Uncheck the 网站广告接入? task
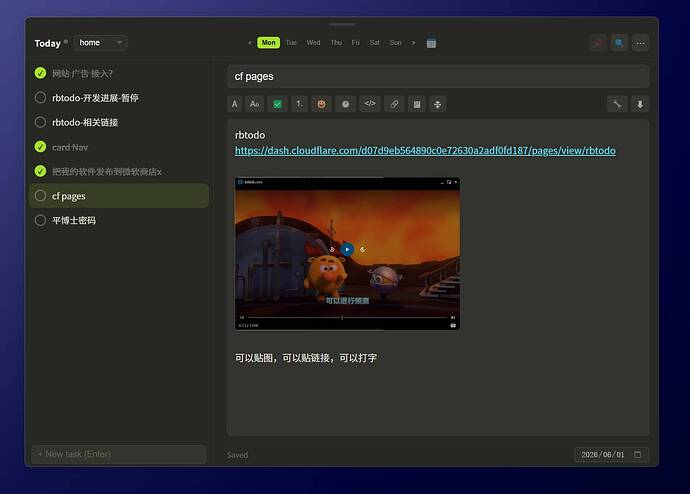 pos(40,73)
